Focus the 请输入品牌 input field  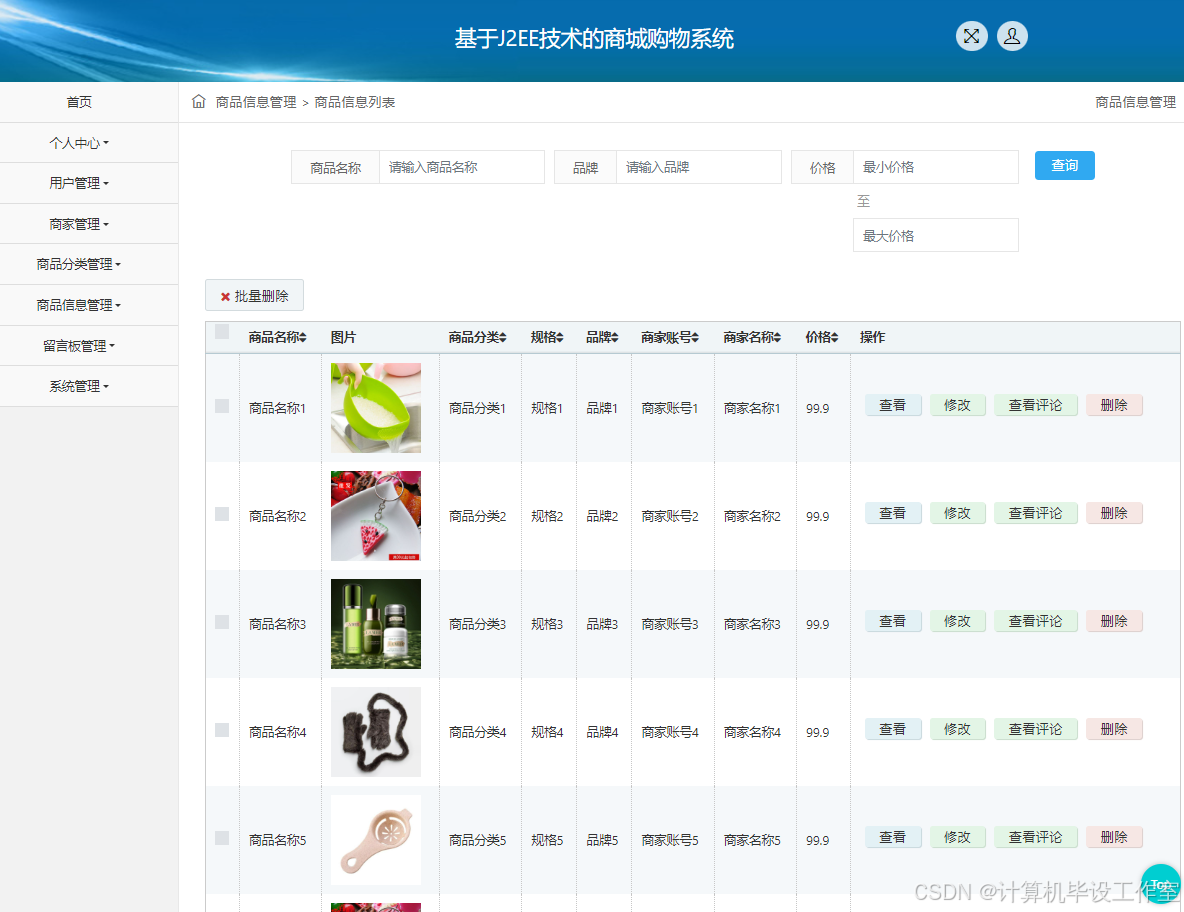pyautogui.click(x=698, y=167)
